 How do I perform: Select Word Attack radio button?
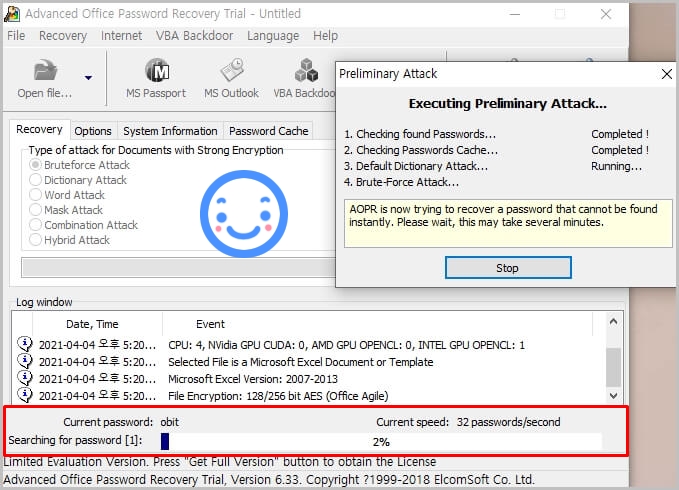point(35,195)
